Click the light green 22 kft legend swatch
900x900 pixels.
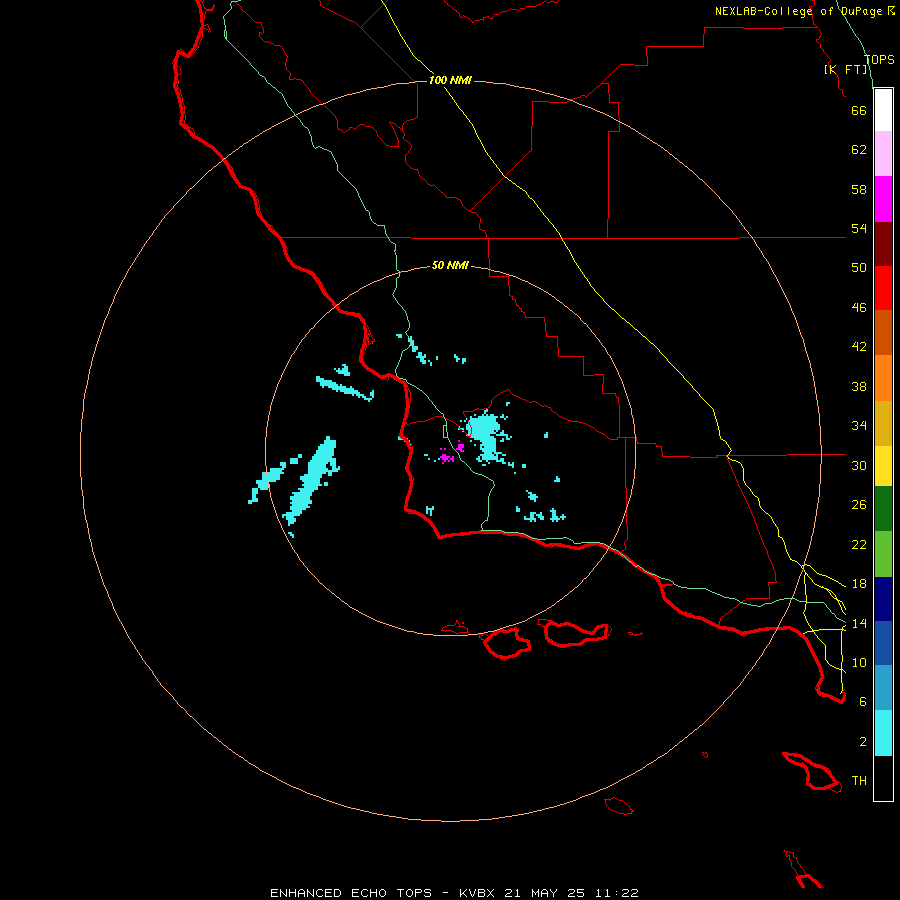click(x=883, y=554)
